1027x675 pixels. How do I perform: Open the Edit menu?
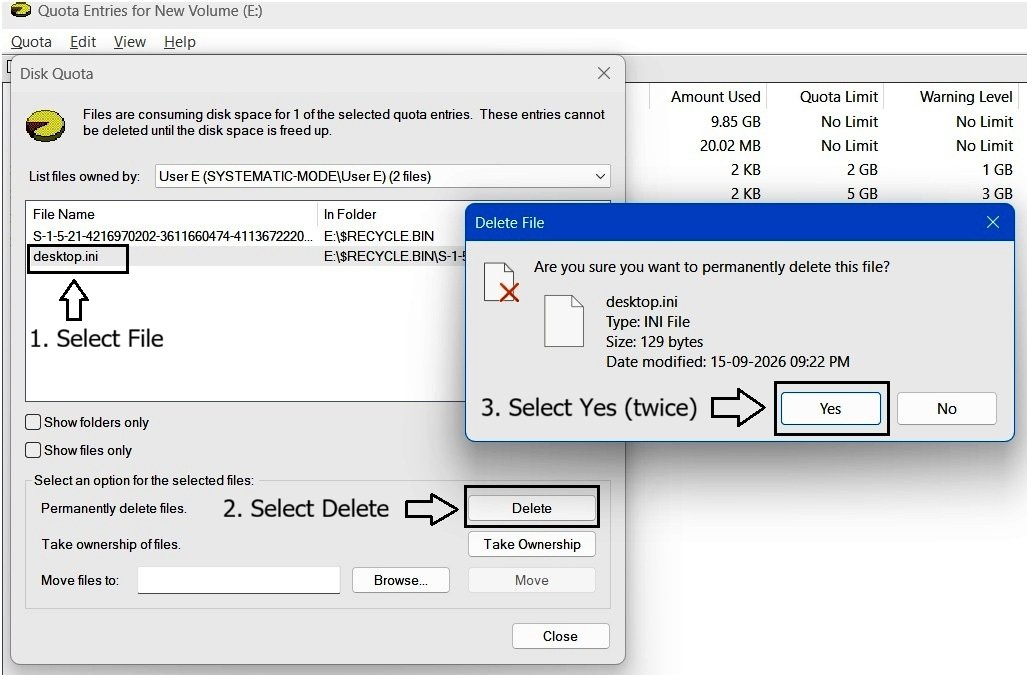(x=83, y=42)
